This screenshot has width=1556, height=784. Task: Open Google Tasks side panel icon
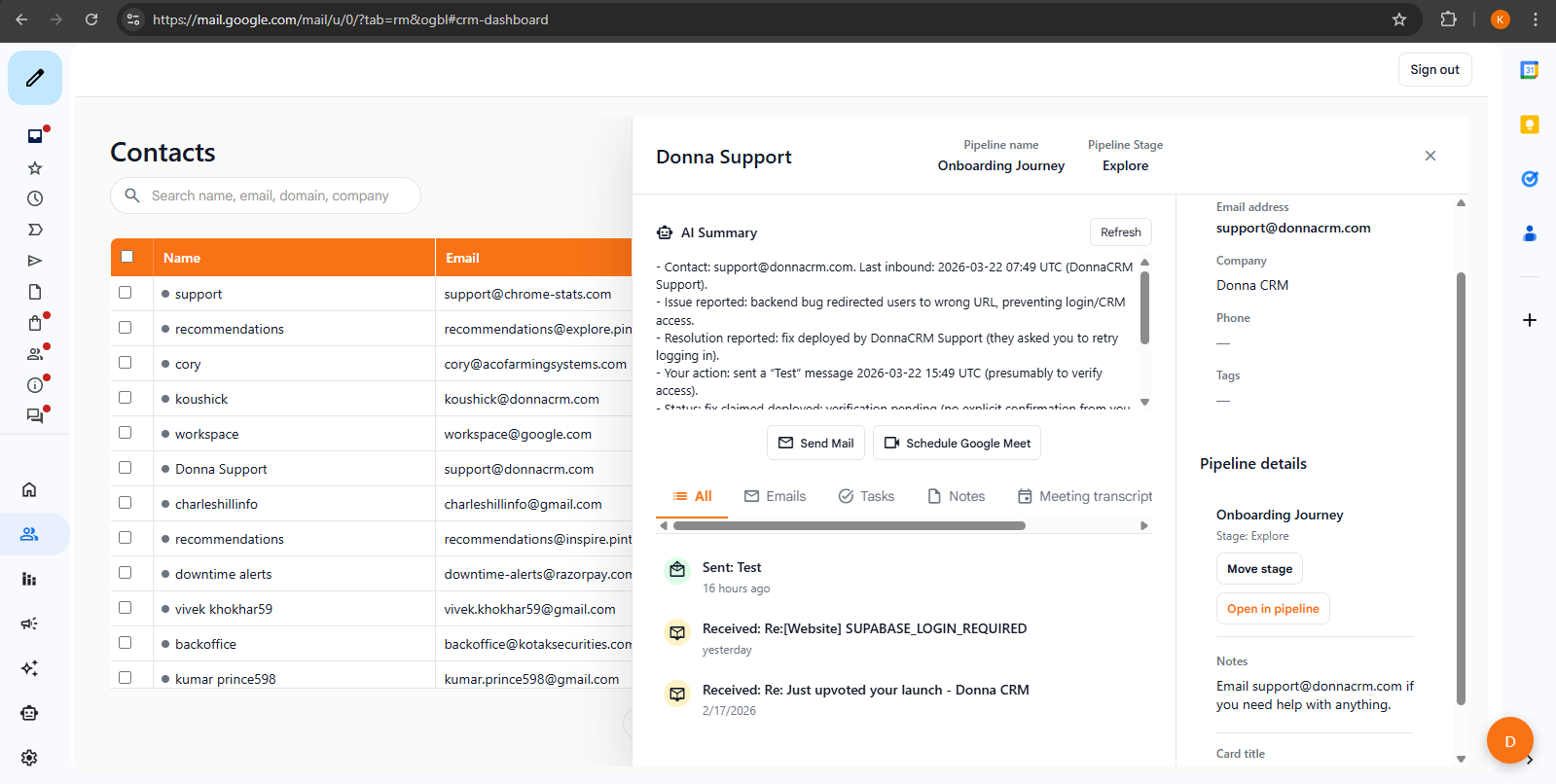tap(1530, 179)
